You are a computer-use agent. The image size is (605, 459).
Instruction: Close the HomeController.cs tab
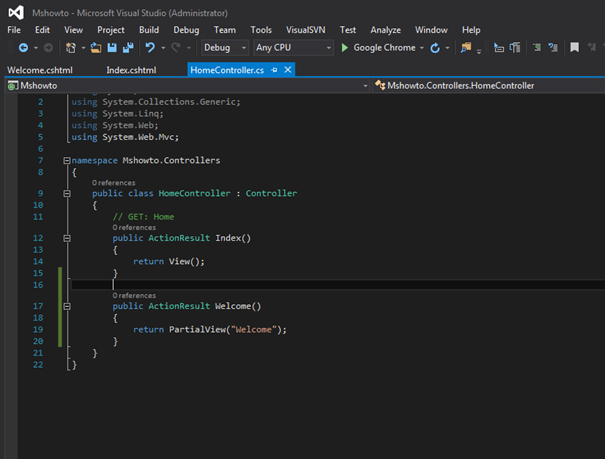point(288,70)
